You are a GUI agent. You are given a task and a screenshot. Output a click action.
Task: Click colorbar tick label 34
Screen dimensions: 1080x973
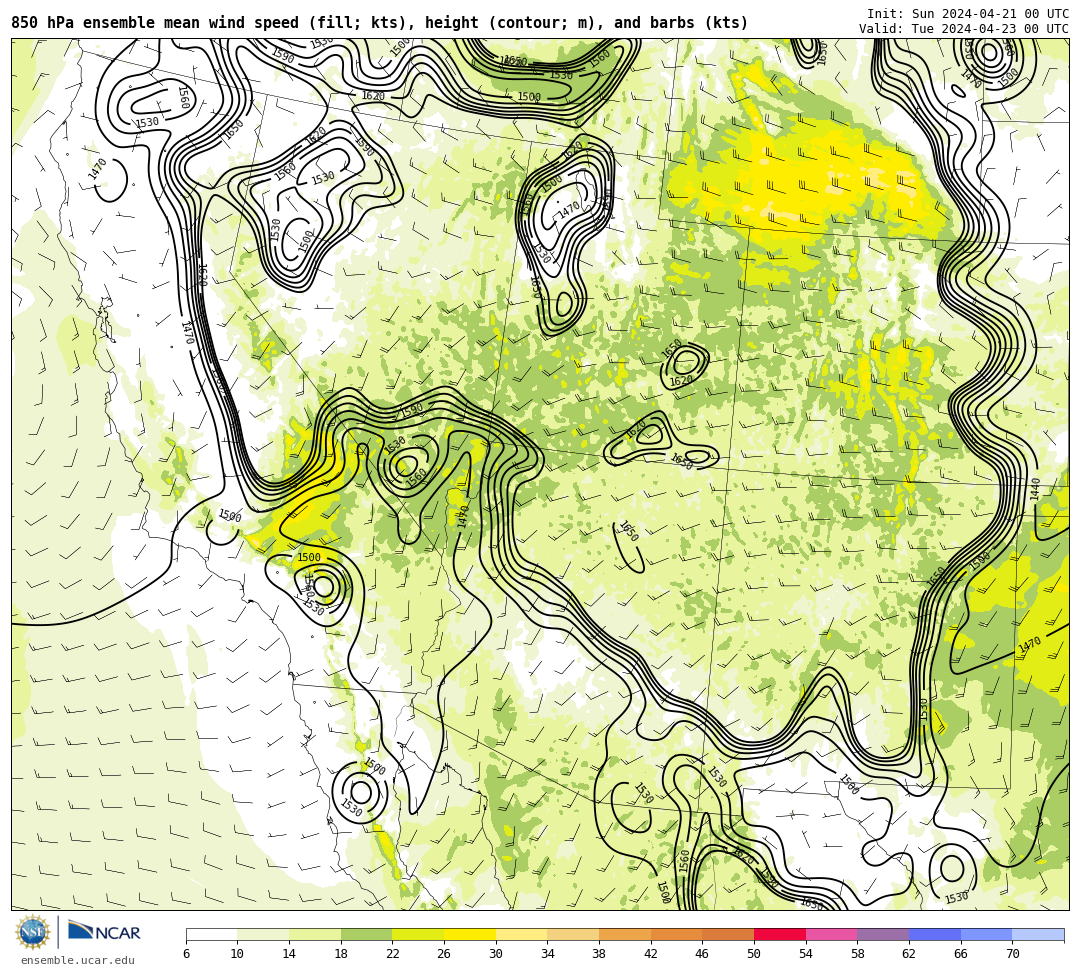(x=548, y=954)
